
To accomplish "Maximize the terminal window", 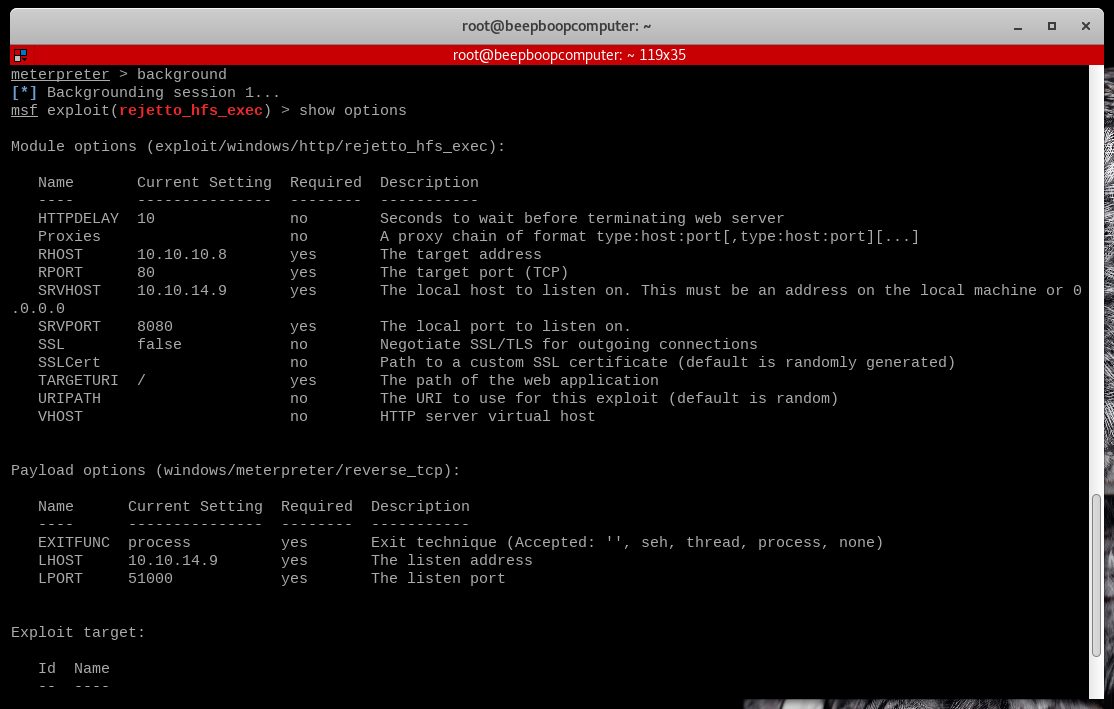I will pos(1051,26).
